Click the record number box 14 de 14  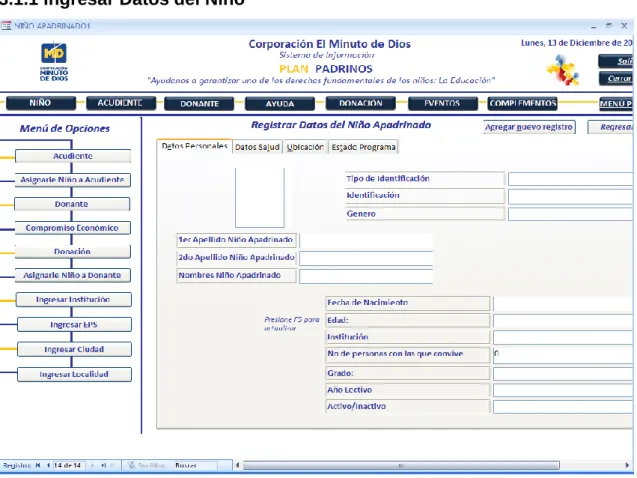click(69, 465)
